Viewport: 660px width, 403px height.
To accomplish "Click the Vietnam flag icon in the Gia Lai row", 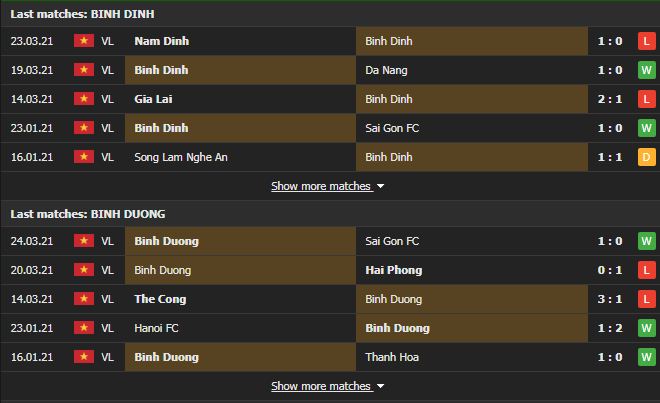I will [x=81, y=99].
